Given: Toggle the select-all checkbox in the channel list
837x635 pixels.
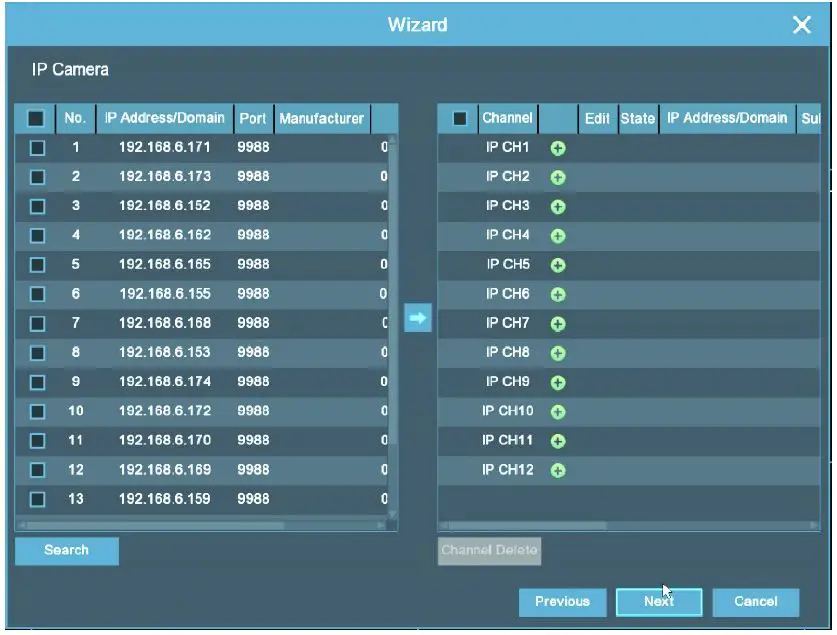Looking at the screenshot, I should coord(460,118).
